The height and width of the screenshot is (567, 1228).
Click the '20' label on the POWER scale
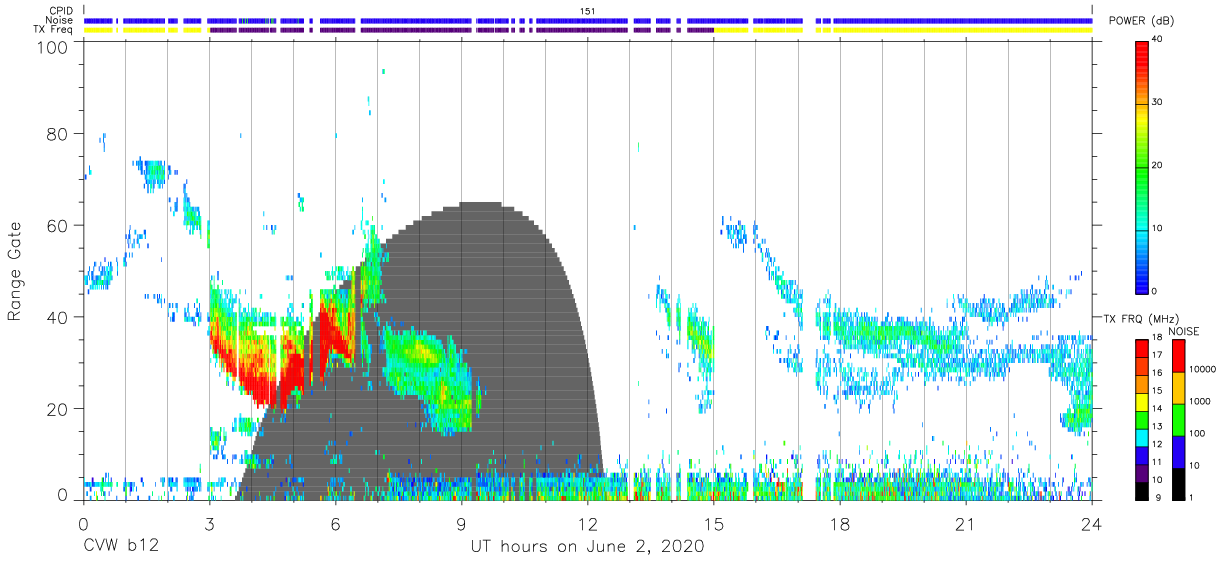1158,165
